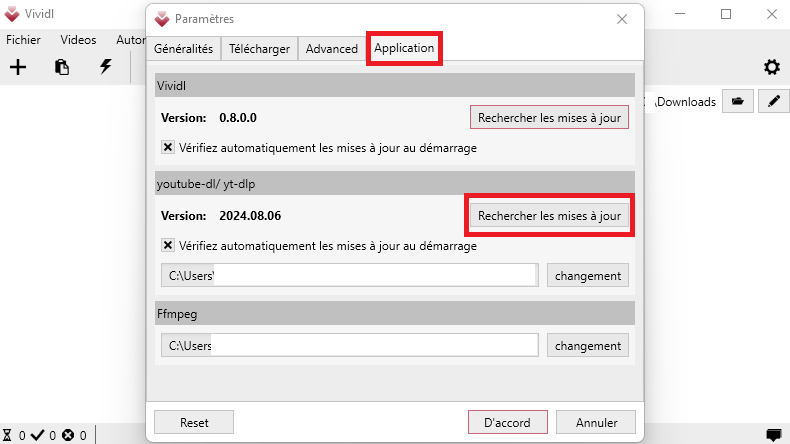Click the plus add-video icon in main toolbar
Screen dimensions: 790x444
point(18,67)
